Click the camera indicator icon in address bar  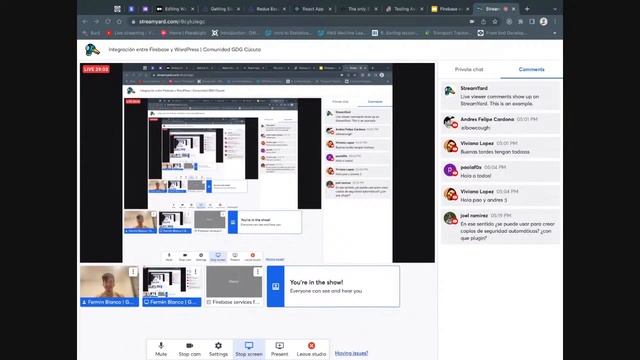click(472, 22)
